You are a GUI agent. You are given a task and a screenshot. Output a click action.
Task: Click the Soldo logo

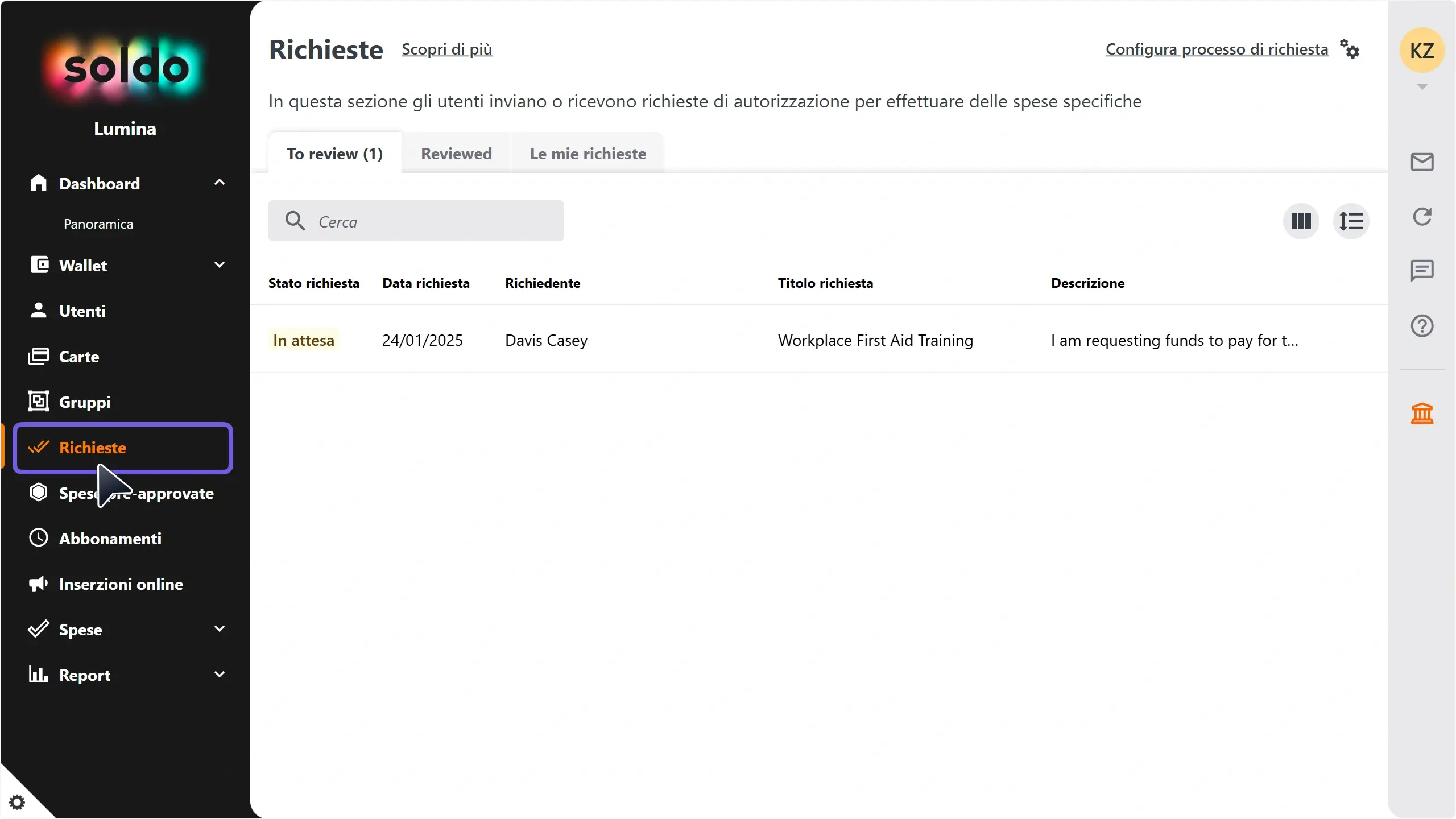[125, 68]
